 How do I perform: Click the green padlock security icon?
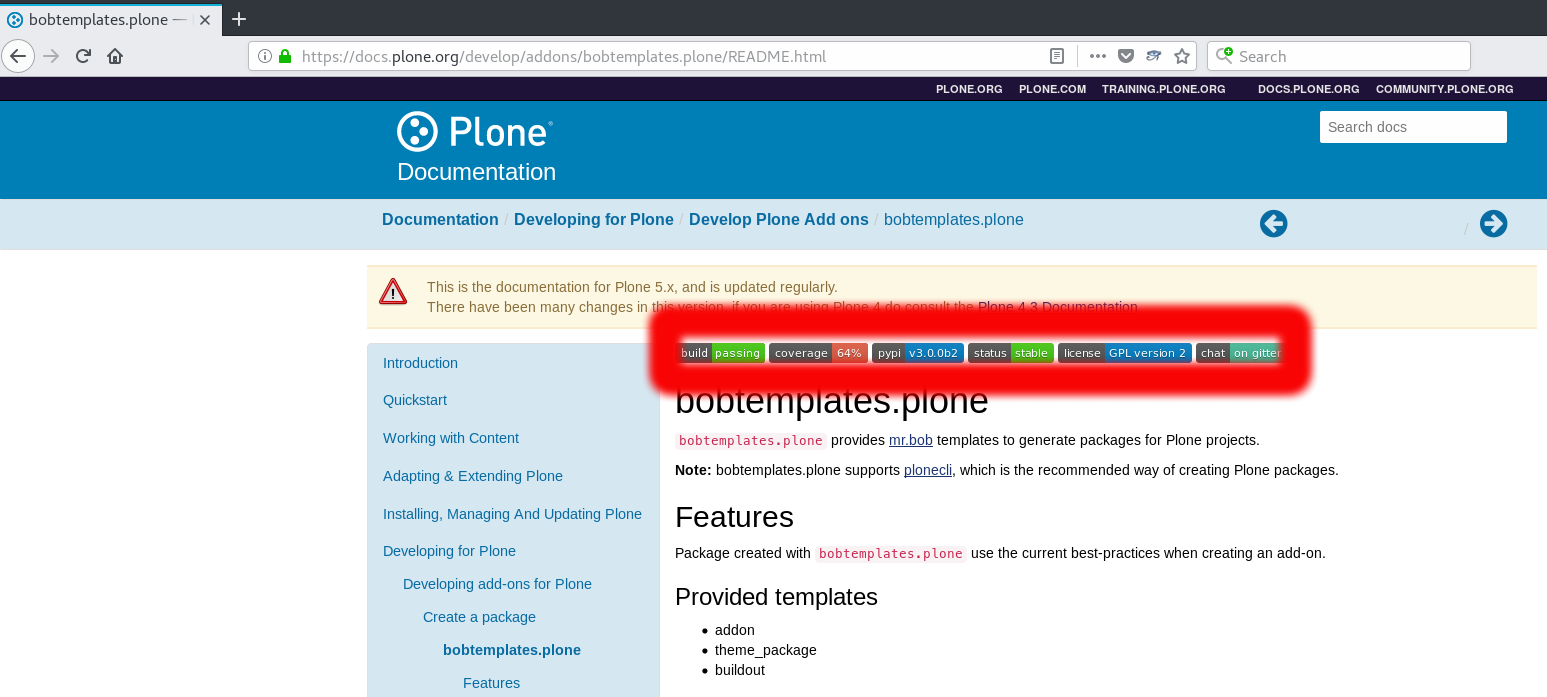point(285,56)
